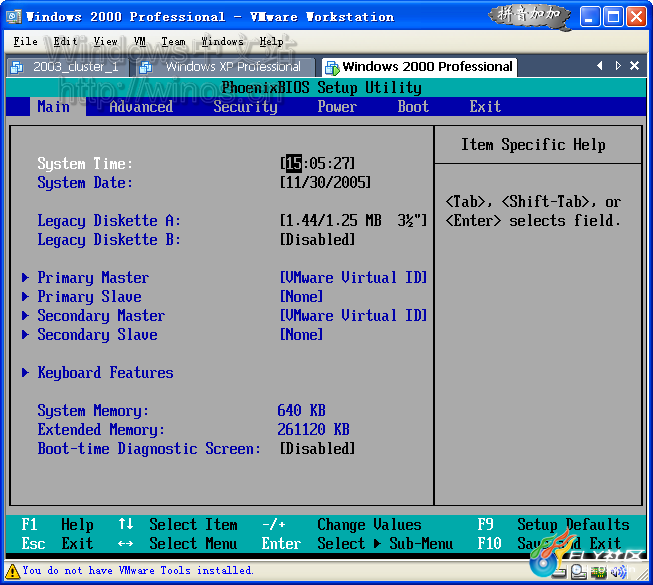Switch to the BIOS Boot tab
653x585 pixels.
coord(413,107)
